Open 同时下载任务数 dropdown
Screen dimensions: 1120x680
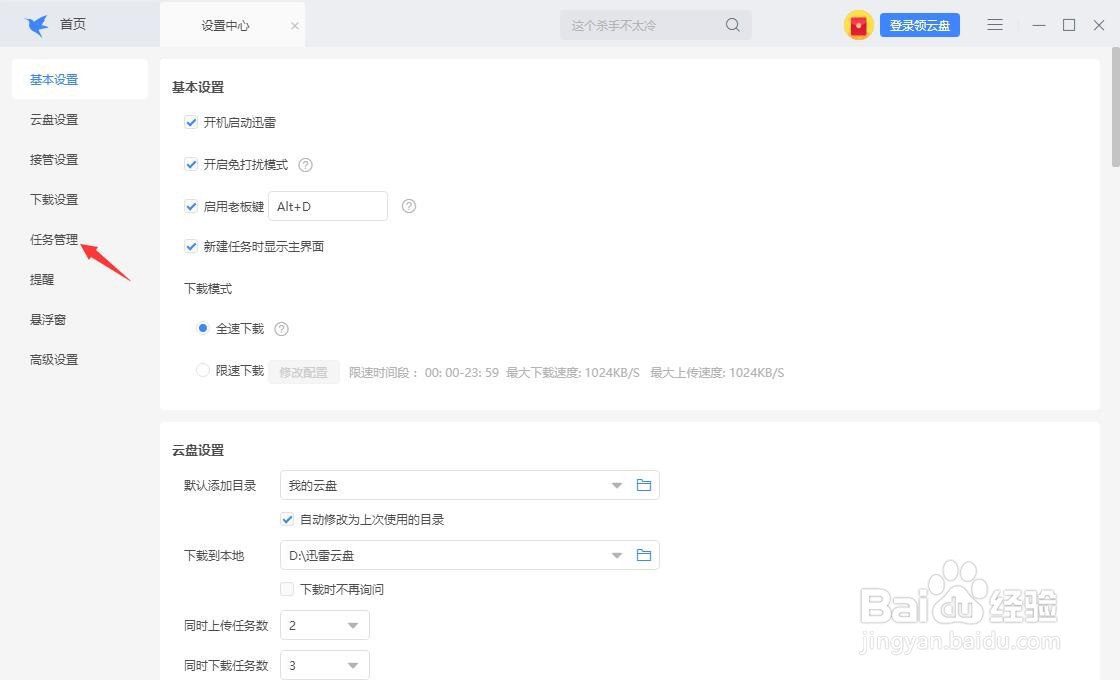pos(325,665)
